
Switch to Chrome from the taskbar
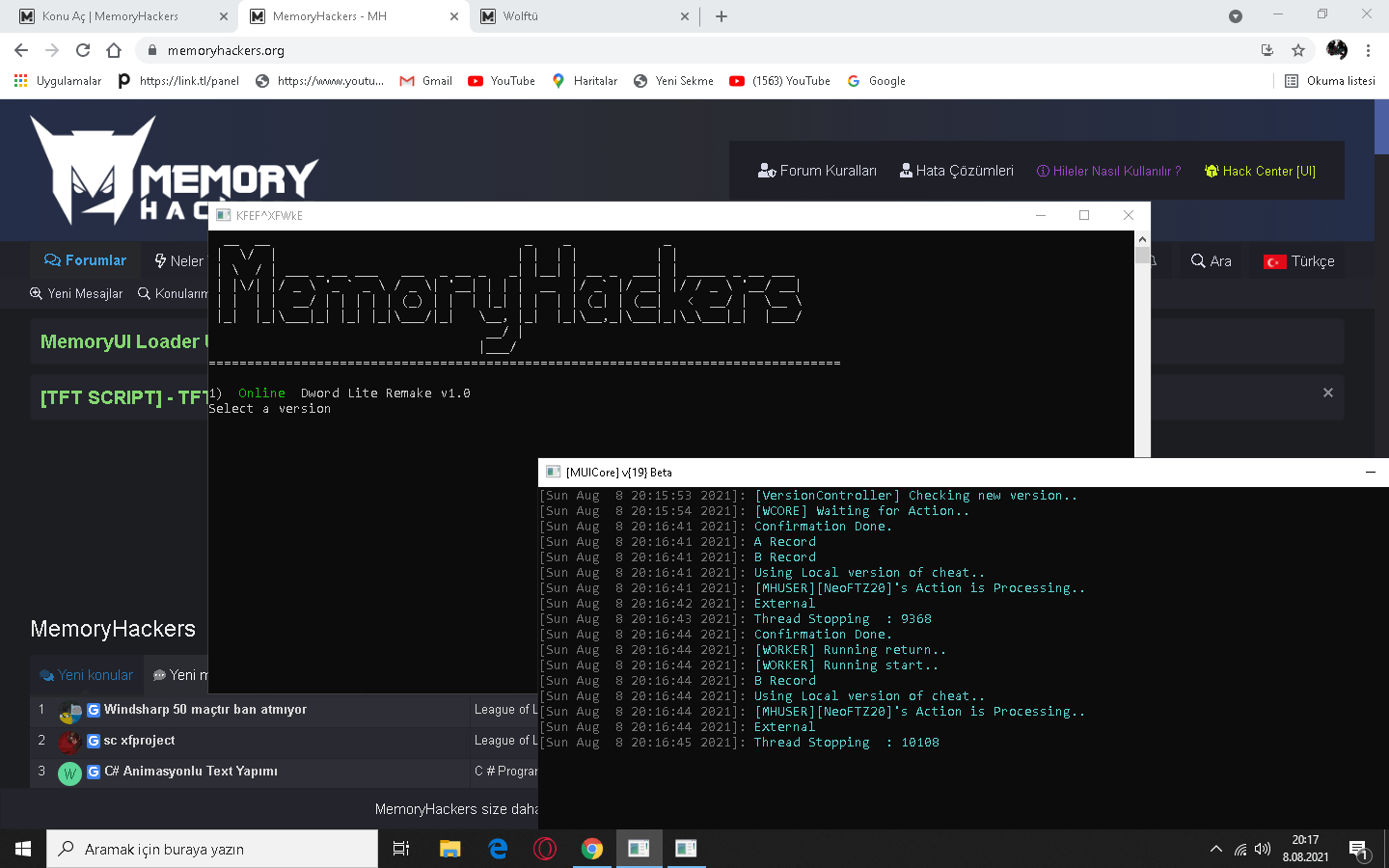[x=592, y=849]
